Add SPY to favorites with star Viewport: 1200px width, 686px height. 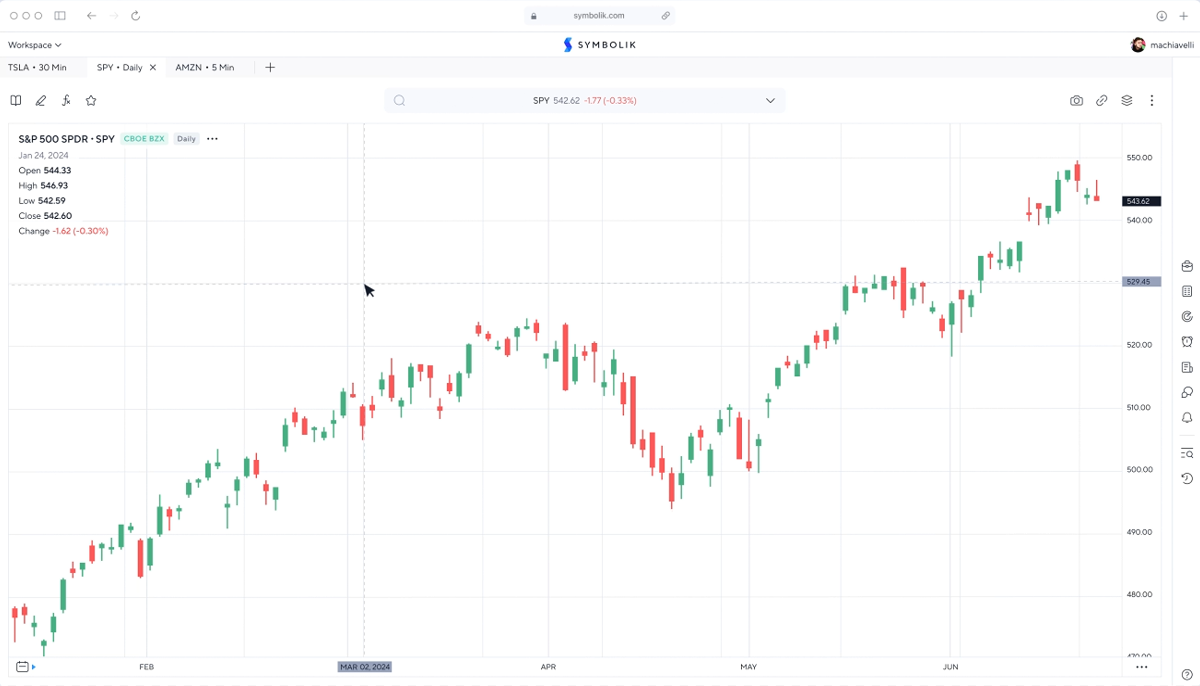point(91,100)
